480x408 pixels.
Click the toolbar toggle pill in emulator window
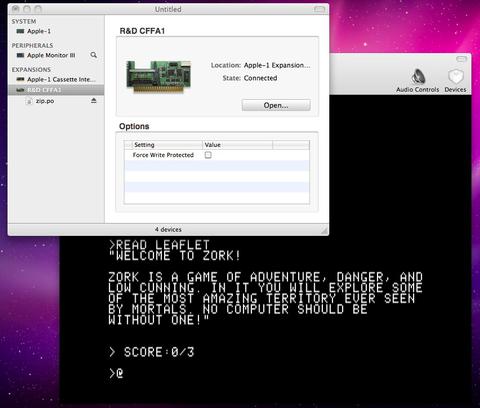(x=461, y=59)
